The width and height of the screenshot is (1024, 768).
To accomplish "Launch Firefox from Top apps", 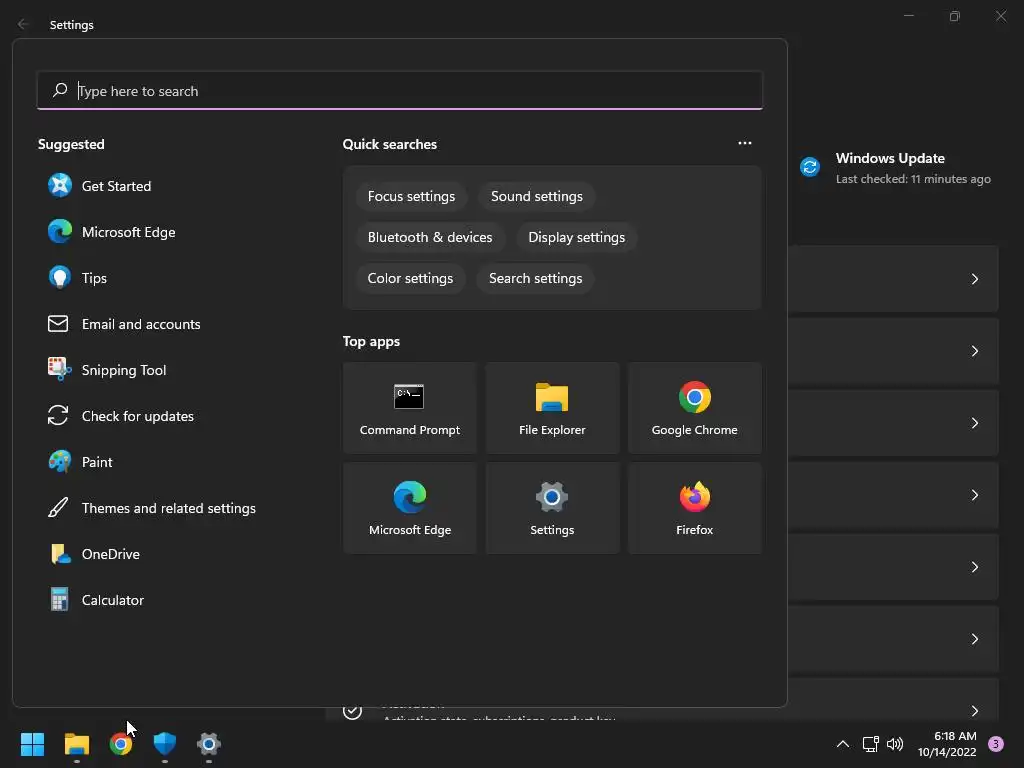I will [x=694, y=508].
